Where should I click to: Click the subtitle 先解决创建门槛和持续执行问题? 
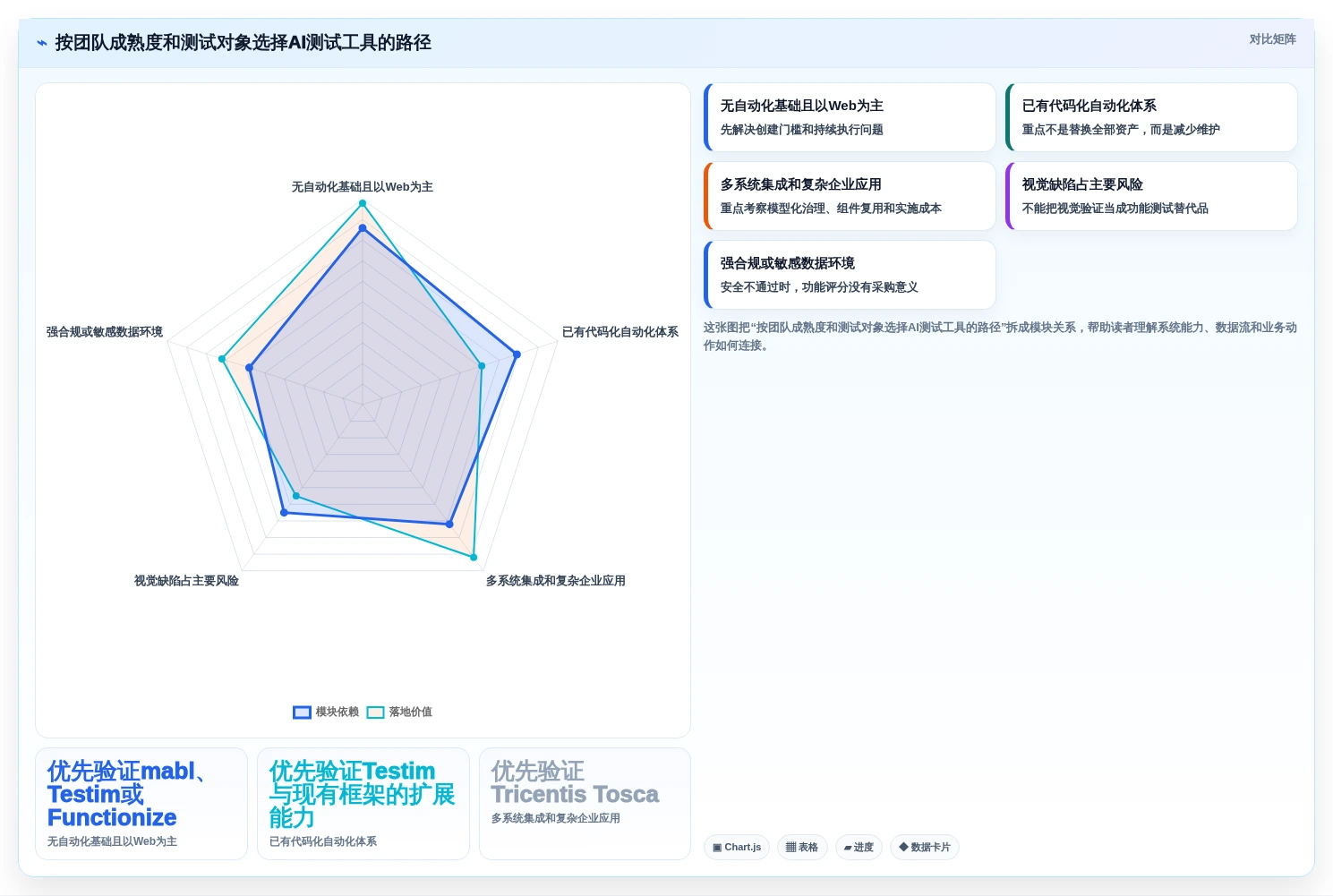pos(802,130)
